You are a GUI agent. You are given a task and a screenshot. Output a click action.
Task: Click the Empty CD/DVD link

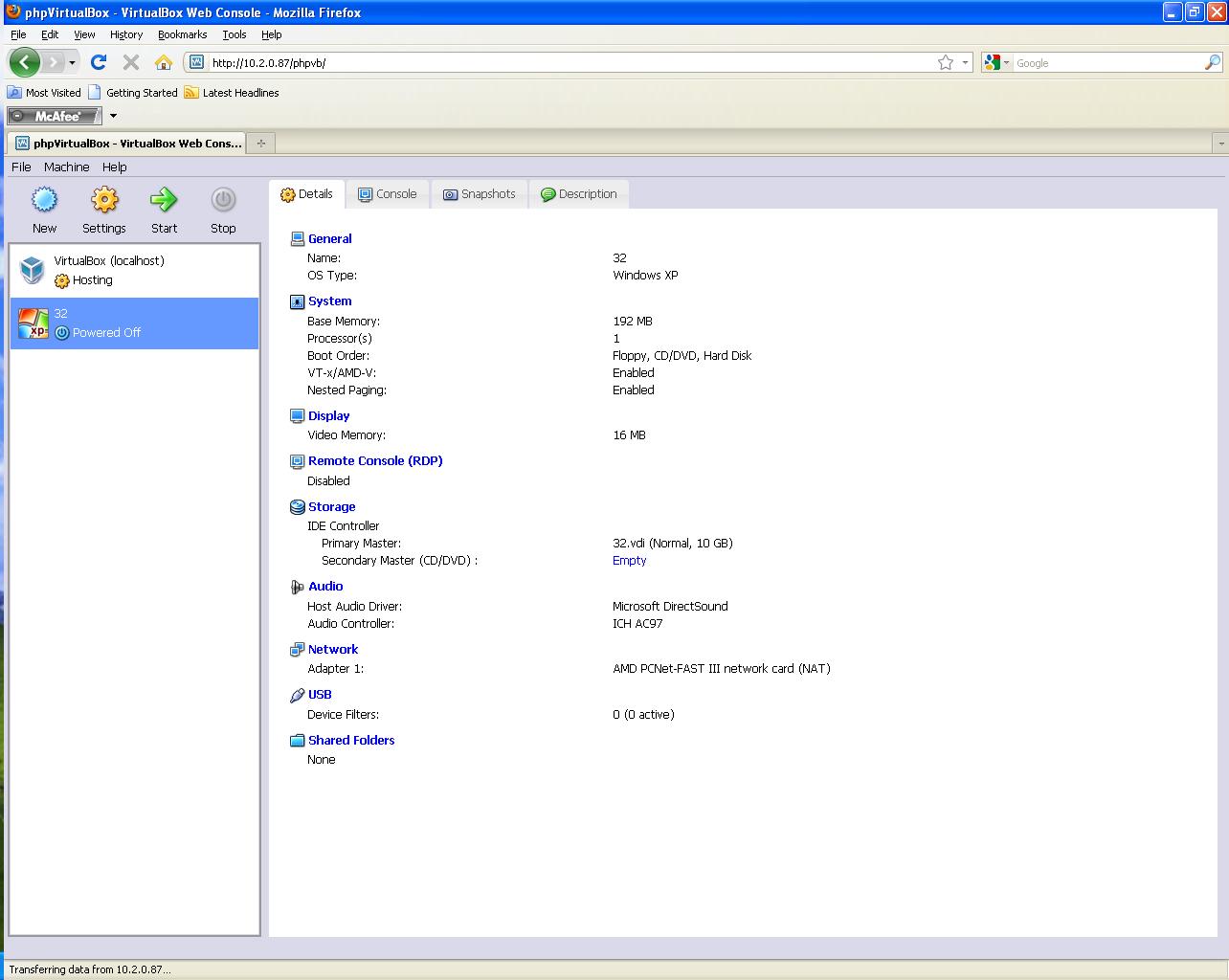[629, 561]
